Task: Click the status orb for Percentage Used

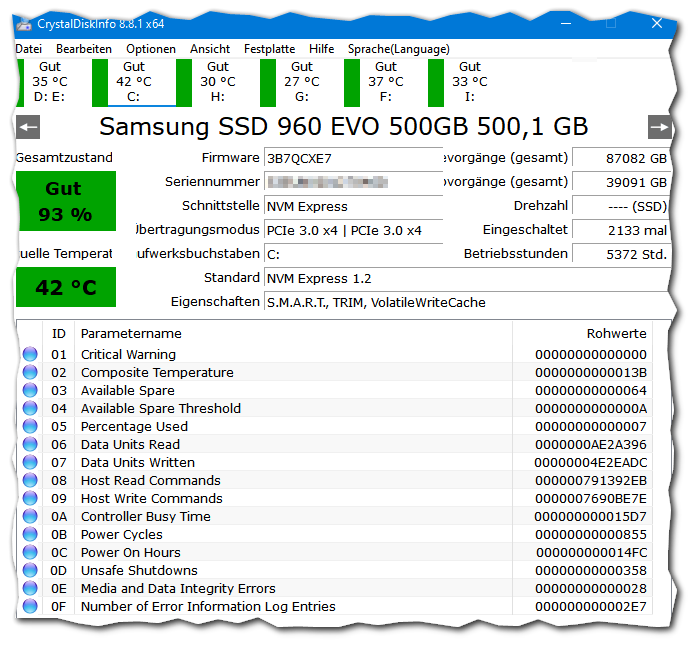Action: pyautogui.click(x=30, y=426)
